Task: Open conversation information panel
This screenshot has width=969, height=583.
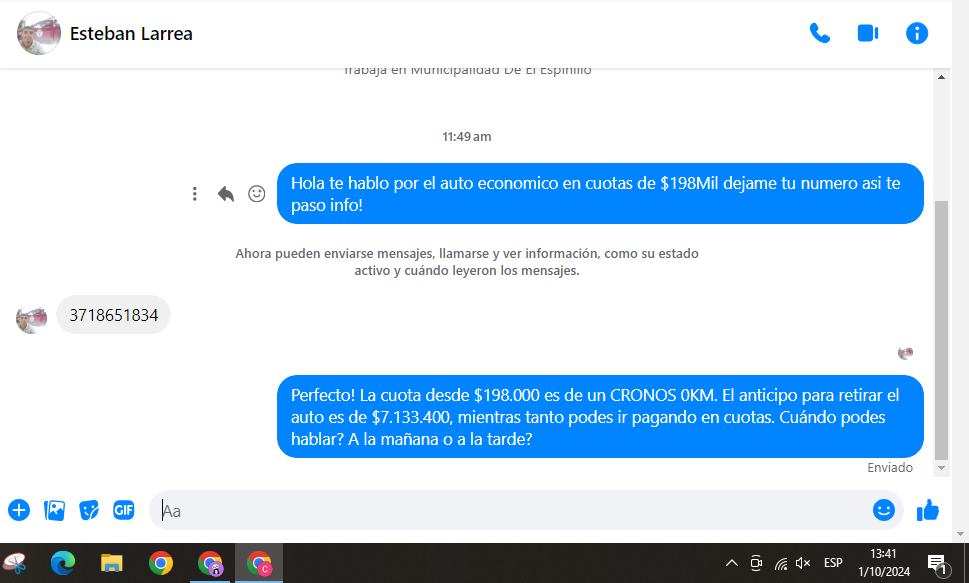Action: click(x=916, y=33)
